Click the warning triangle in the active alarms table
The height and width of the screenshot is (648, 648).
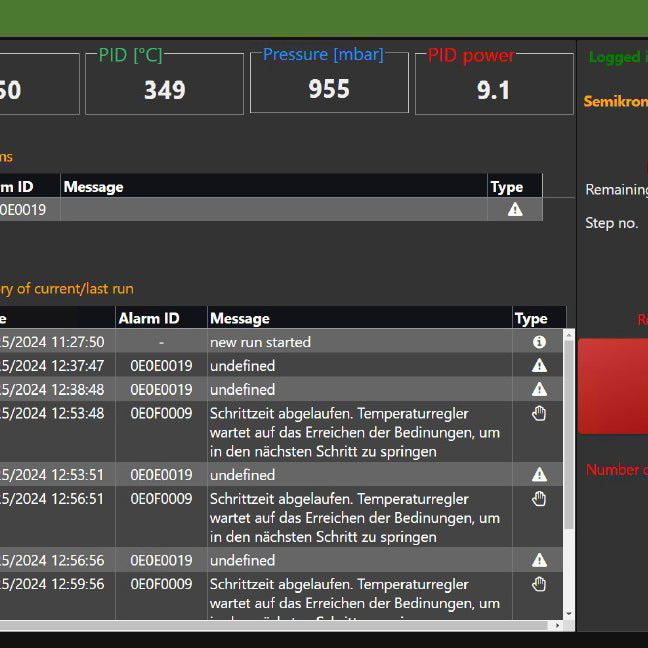[515, 210]
